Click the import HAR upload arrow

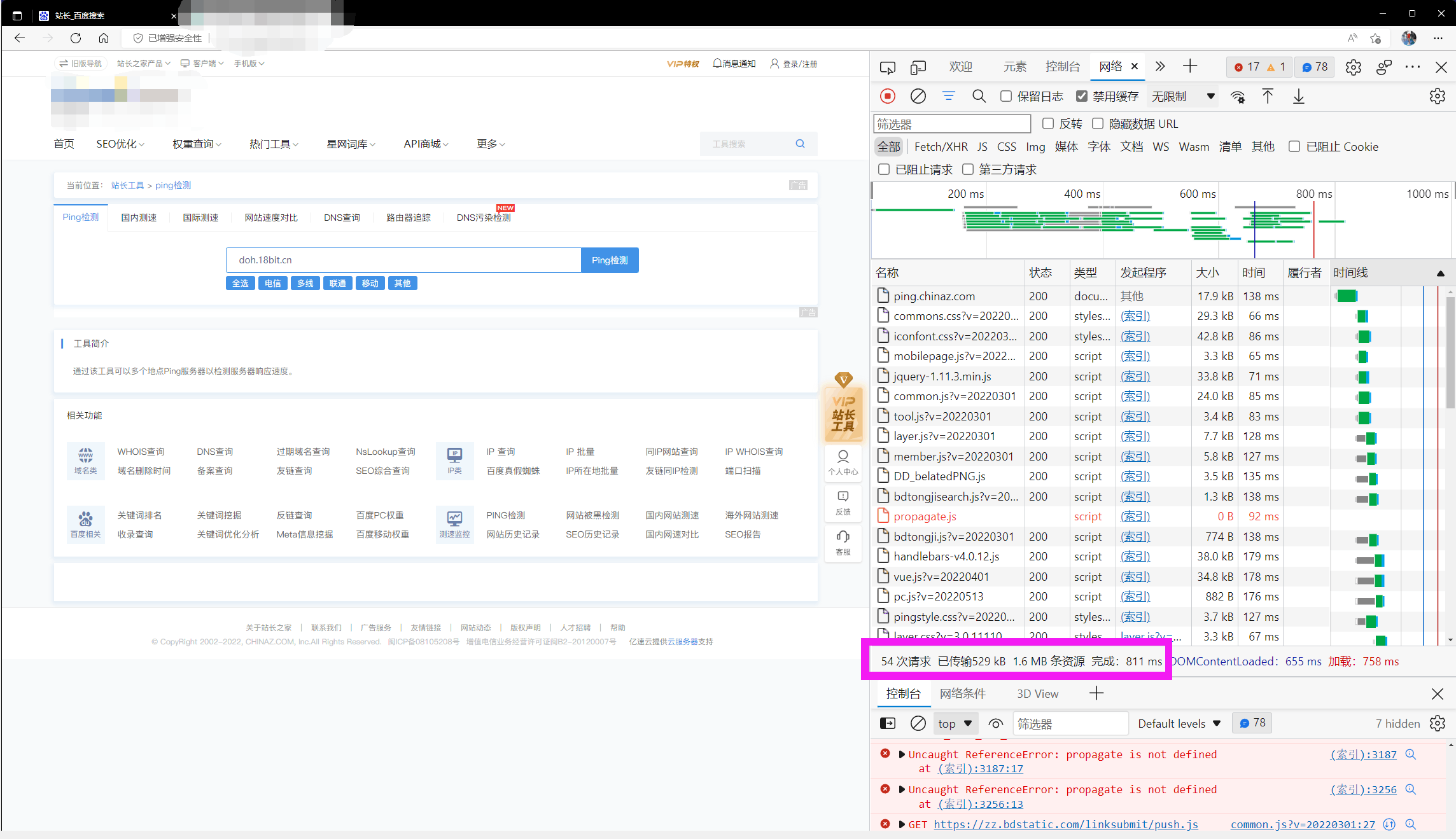(x=1268, y=96)
